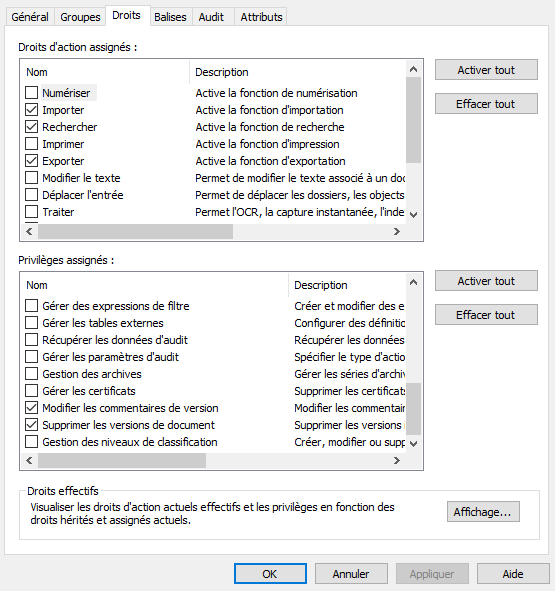This screenshot has height=591, width=555.
Task: Click Activer tout for action rights
Action: (x=486, y=70)
